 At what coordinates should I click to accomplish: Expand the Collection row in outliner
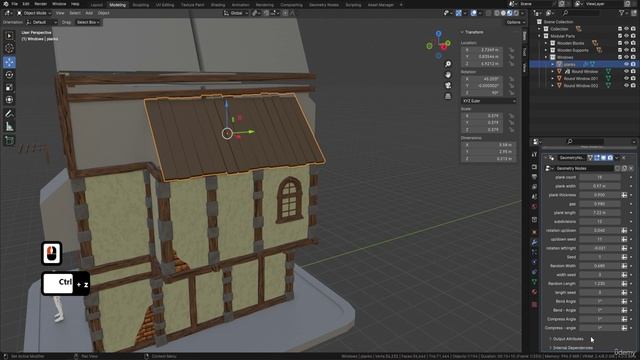tap(540, 29)
